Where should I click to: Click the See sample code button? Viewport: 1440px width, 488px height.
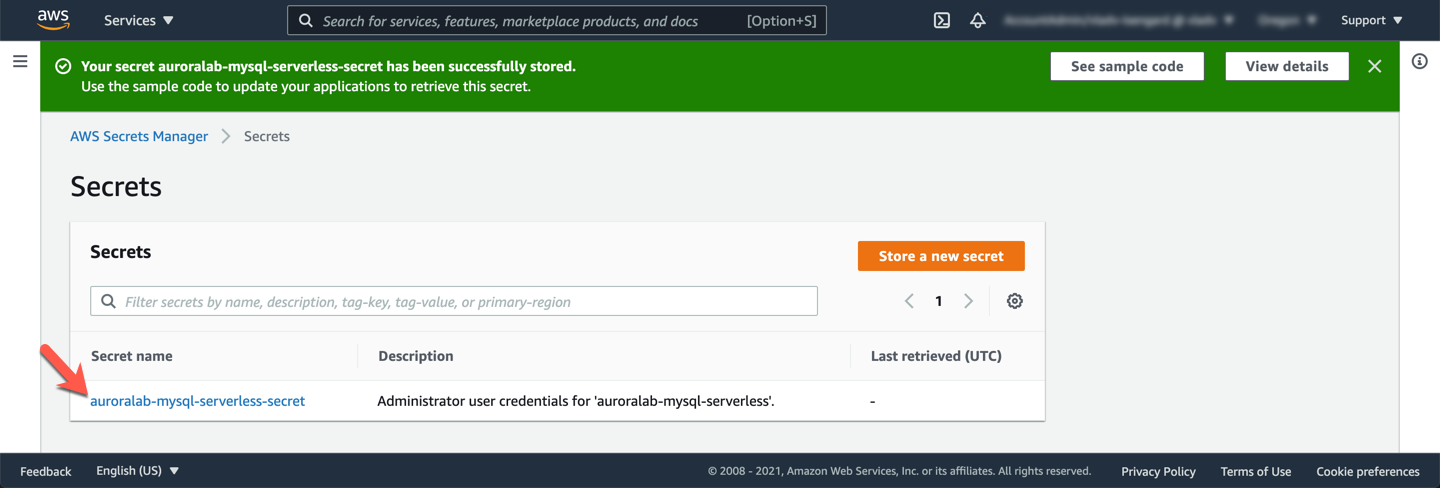[1127, 66]
